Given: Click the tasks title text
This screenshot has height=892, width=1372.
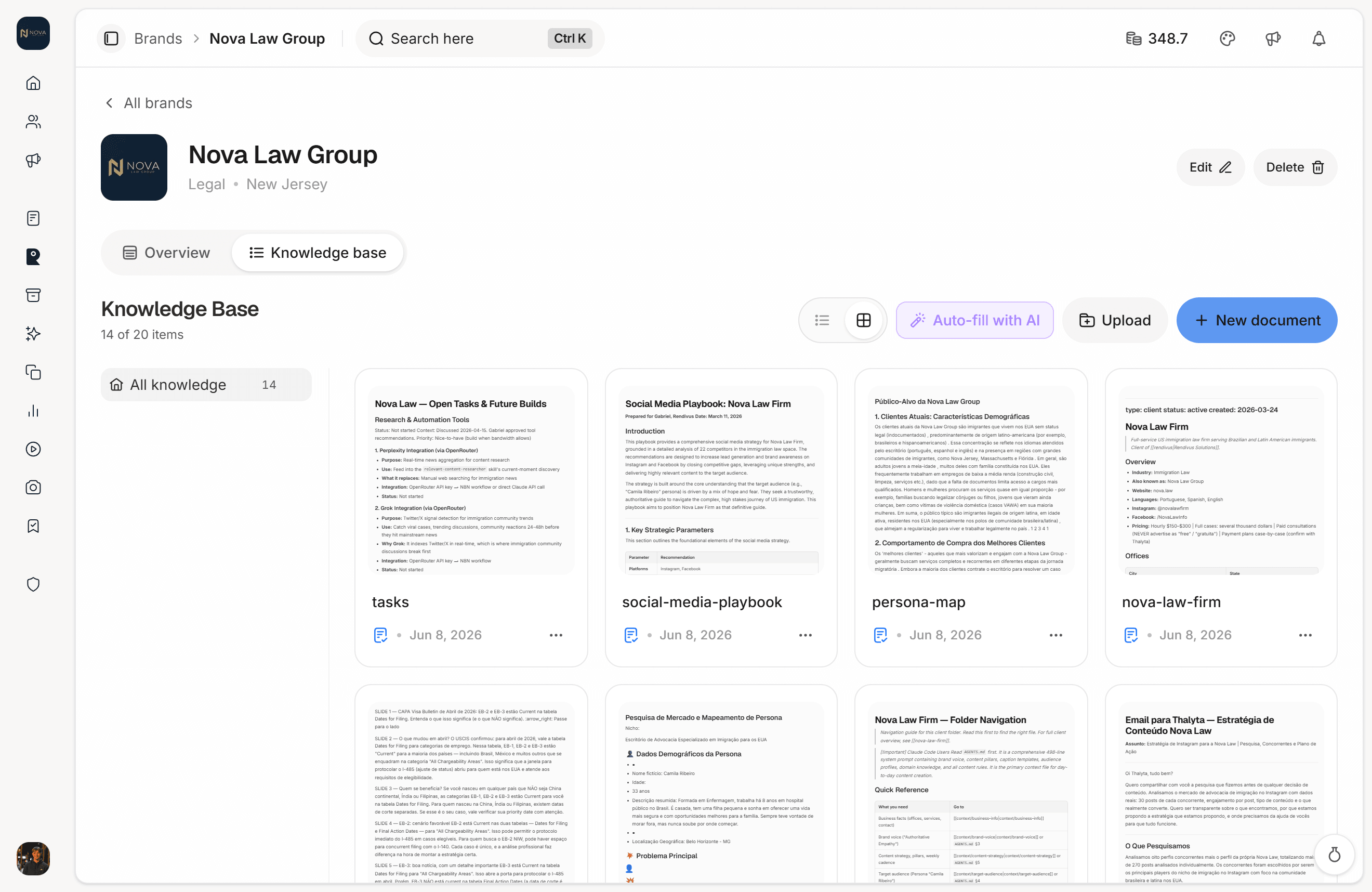Looking at the screenshot, I should coord(390,602).
